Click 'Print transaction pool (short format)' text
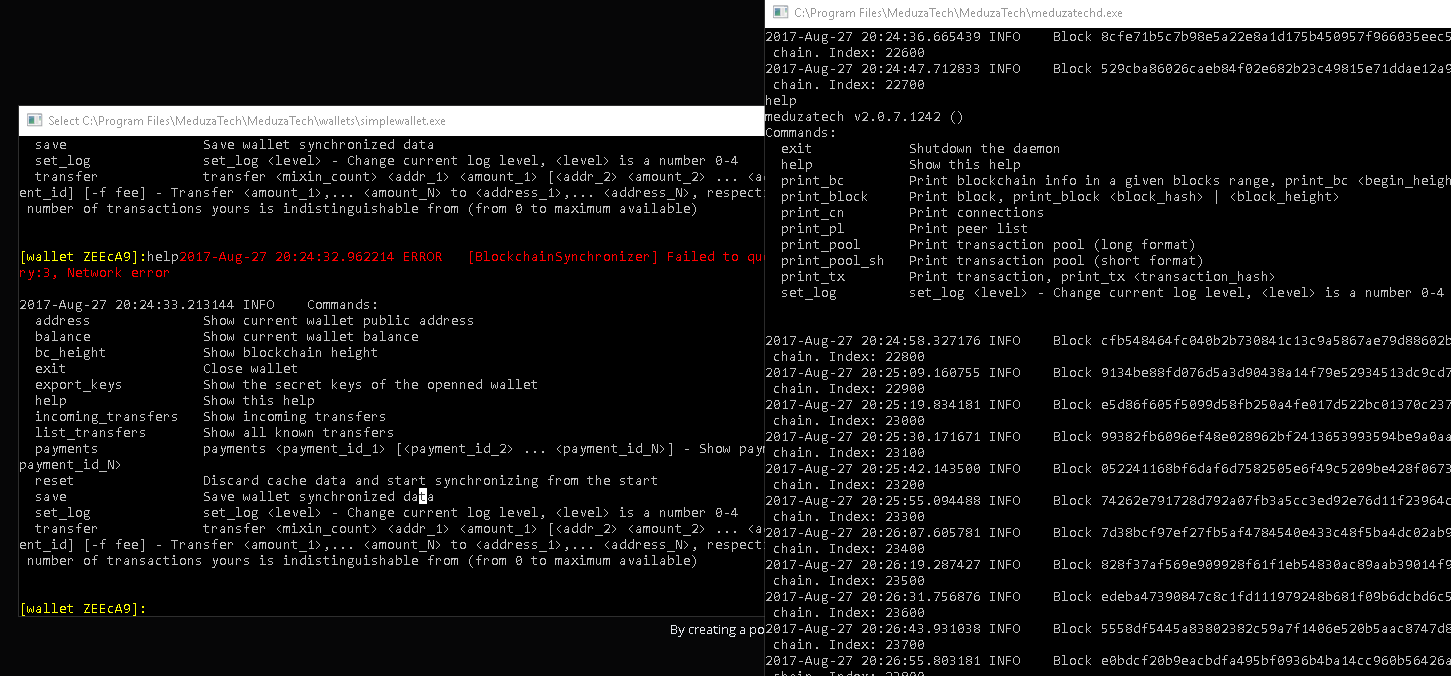Image resolution: width=1451 pixels, height=676 pixels. (1057, 261)
